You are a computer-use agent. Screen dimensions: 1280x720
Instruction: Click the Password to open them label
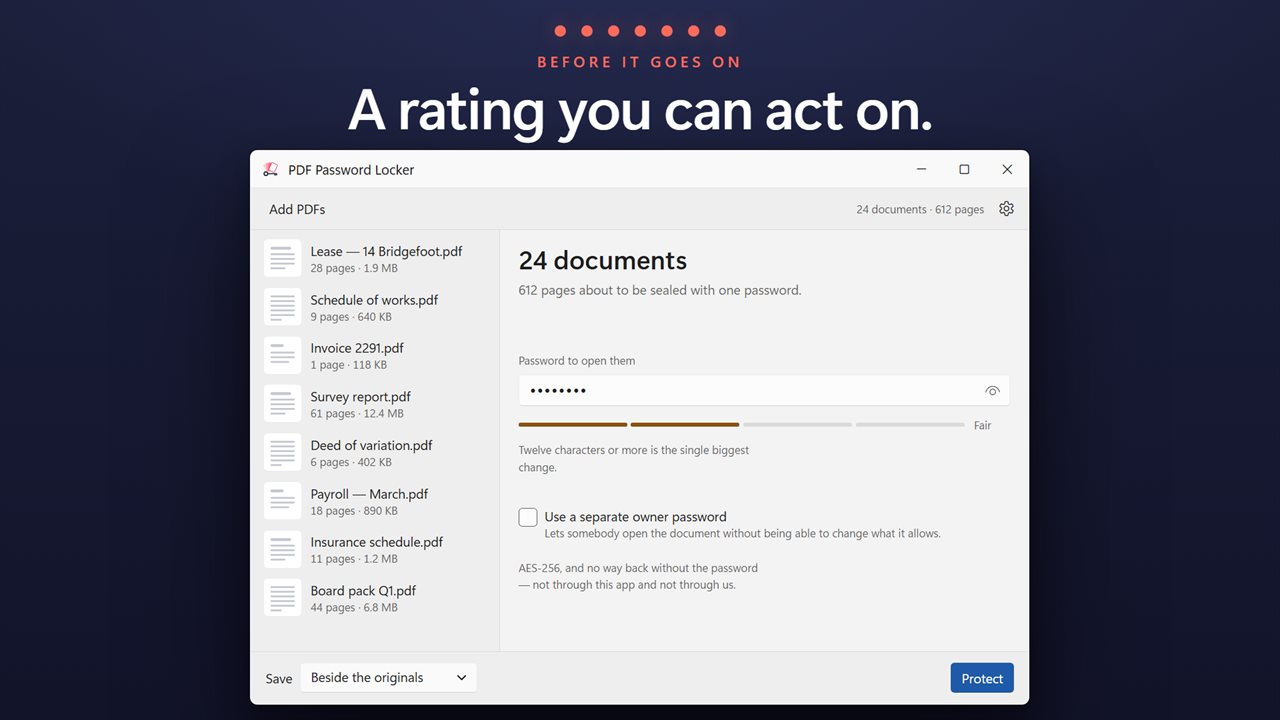577,361
